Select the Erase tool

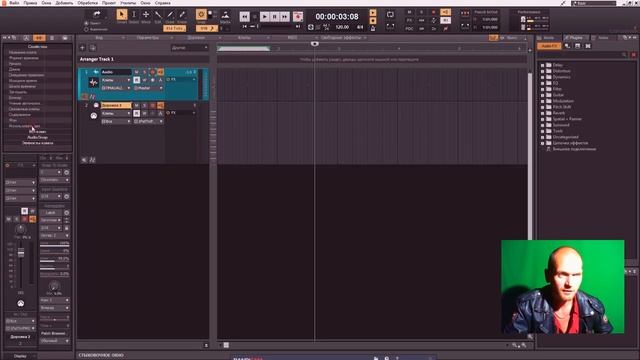(x=182, y=15)
